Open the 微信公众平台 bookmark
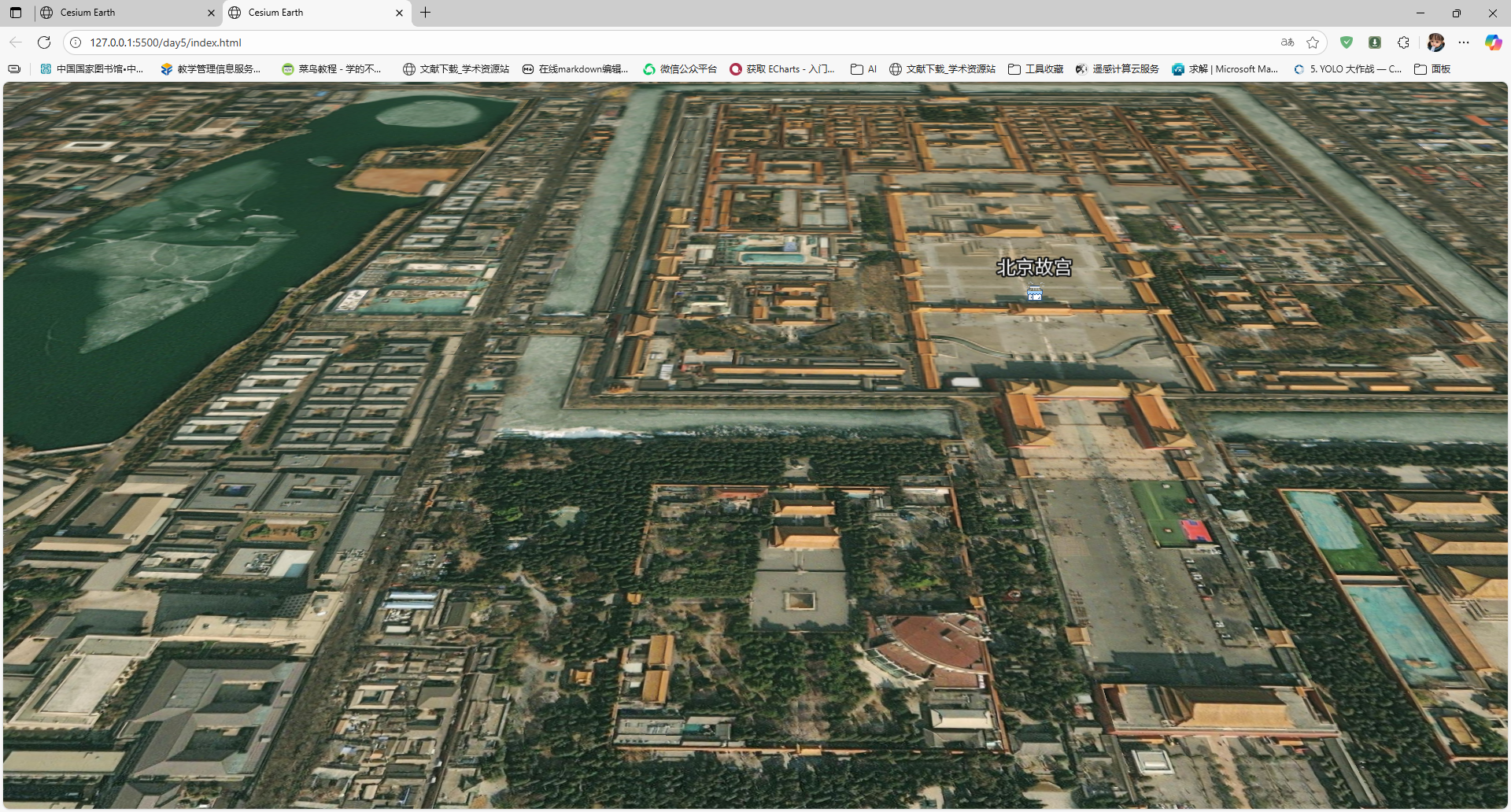The image size is (1511, 812). [x=680, y=69]
